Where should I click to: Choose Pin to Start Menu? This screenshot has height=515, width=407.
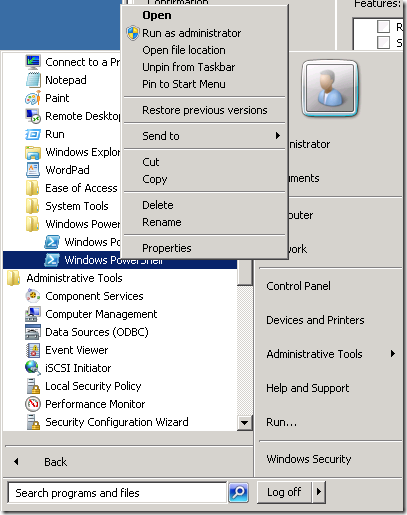pyautogui.click(x=204, y=84)
